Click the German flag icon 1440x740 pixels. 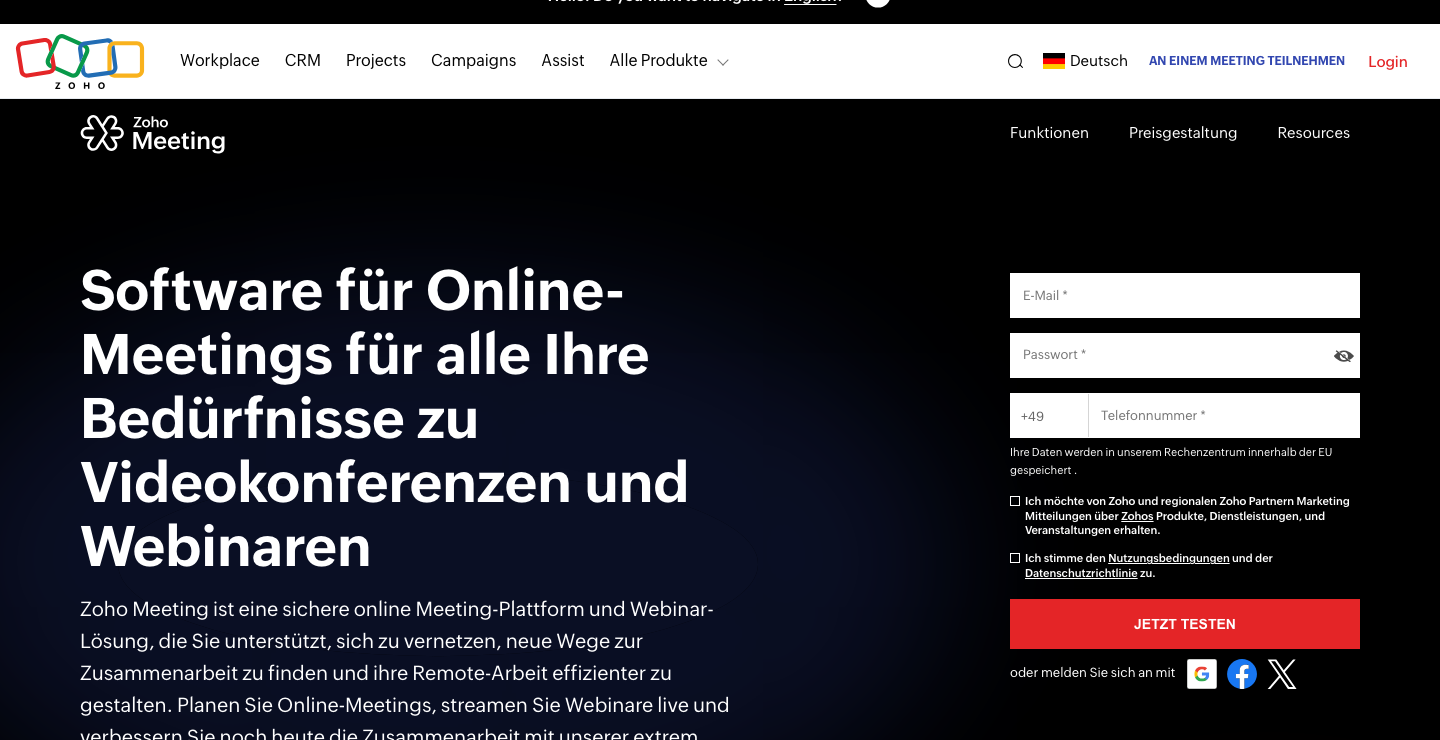pos(1054,61)
